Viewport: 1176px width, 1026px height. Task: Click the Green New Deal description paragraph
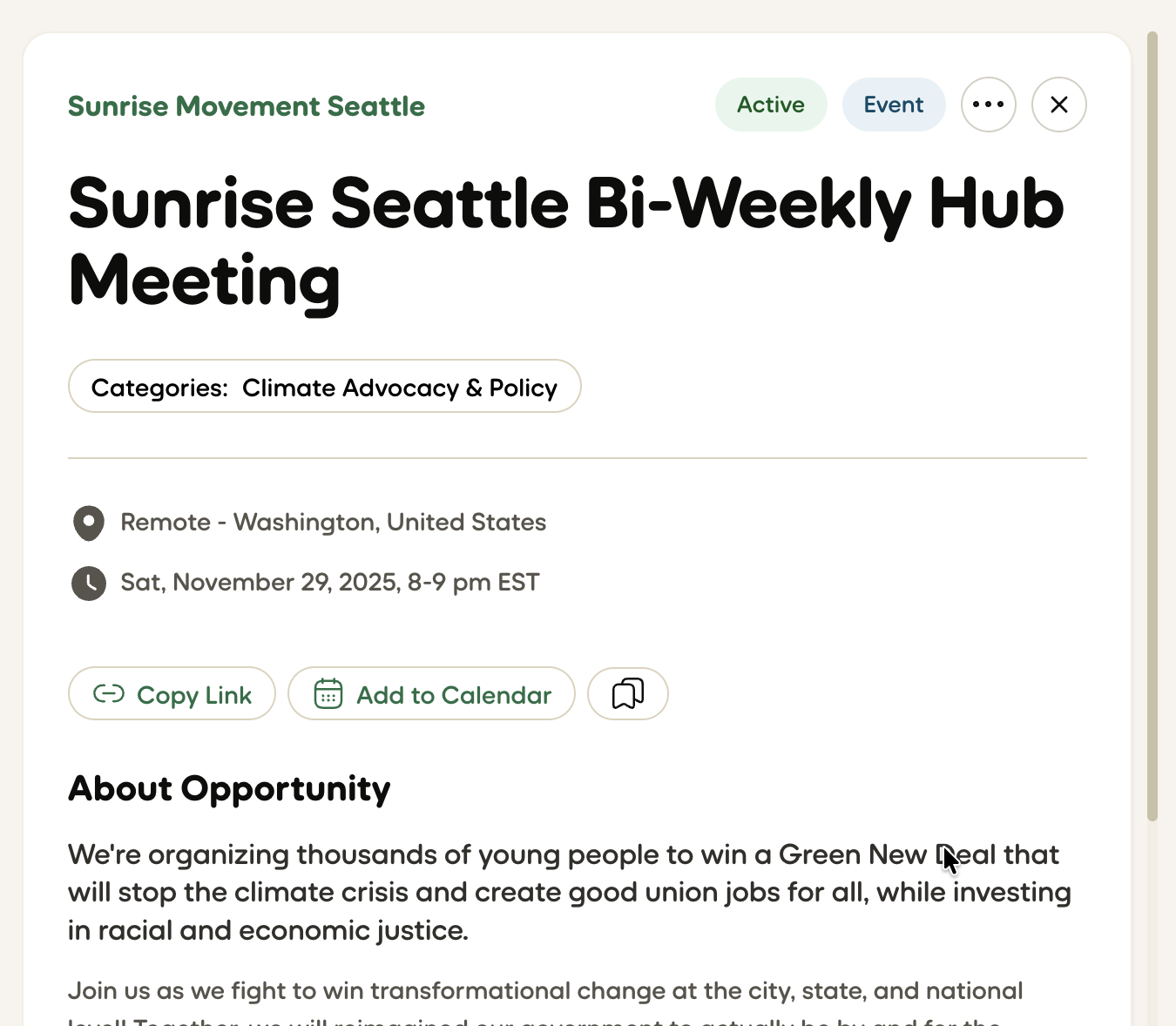568,892
